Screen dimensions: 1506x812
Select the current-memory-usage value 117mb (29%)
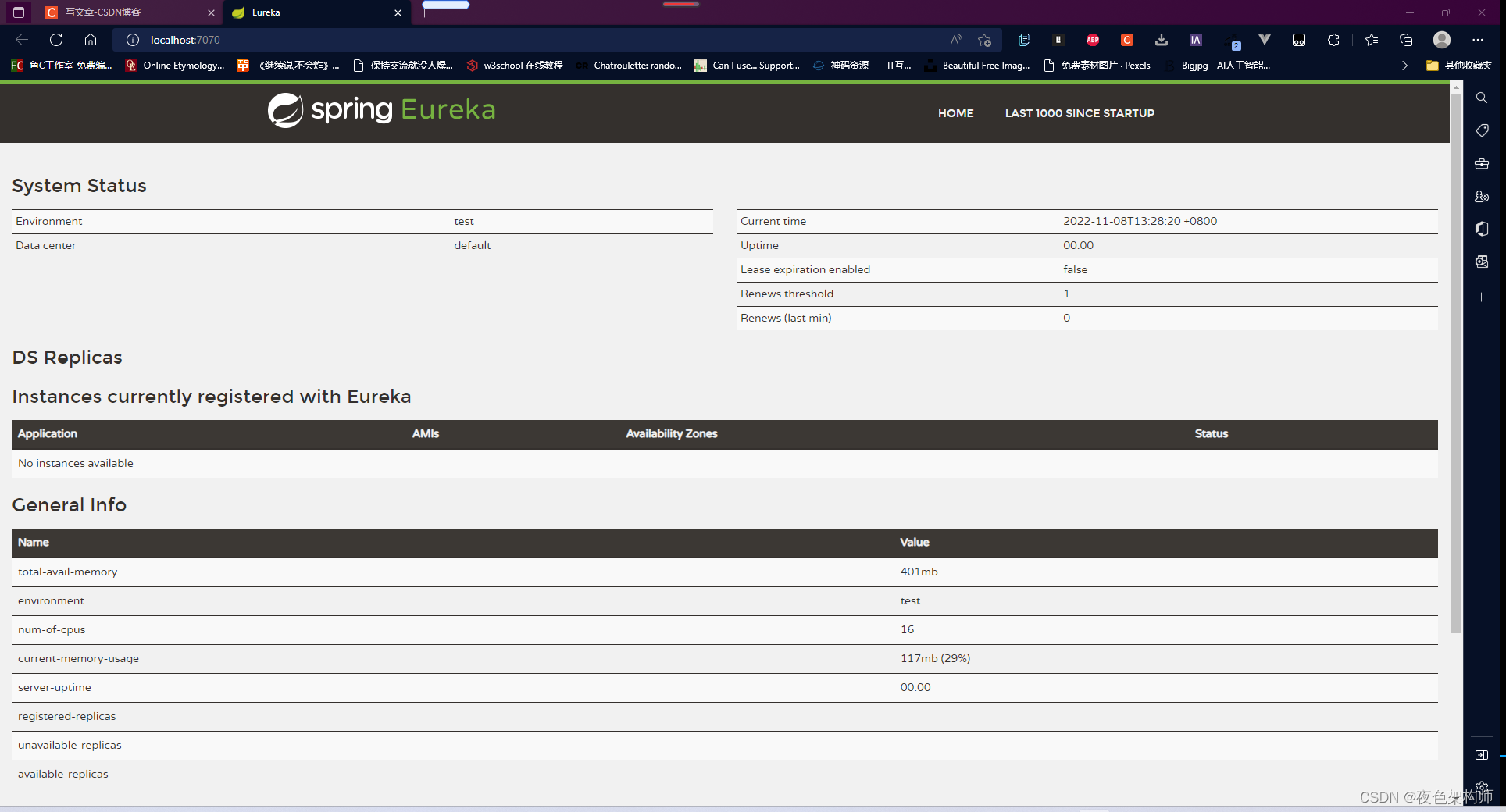pyautogui.click(x=935, y=658)
